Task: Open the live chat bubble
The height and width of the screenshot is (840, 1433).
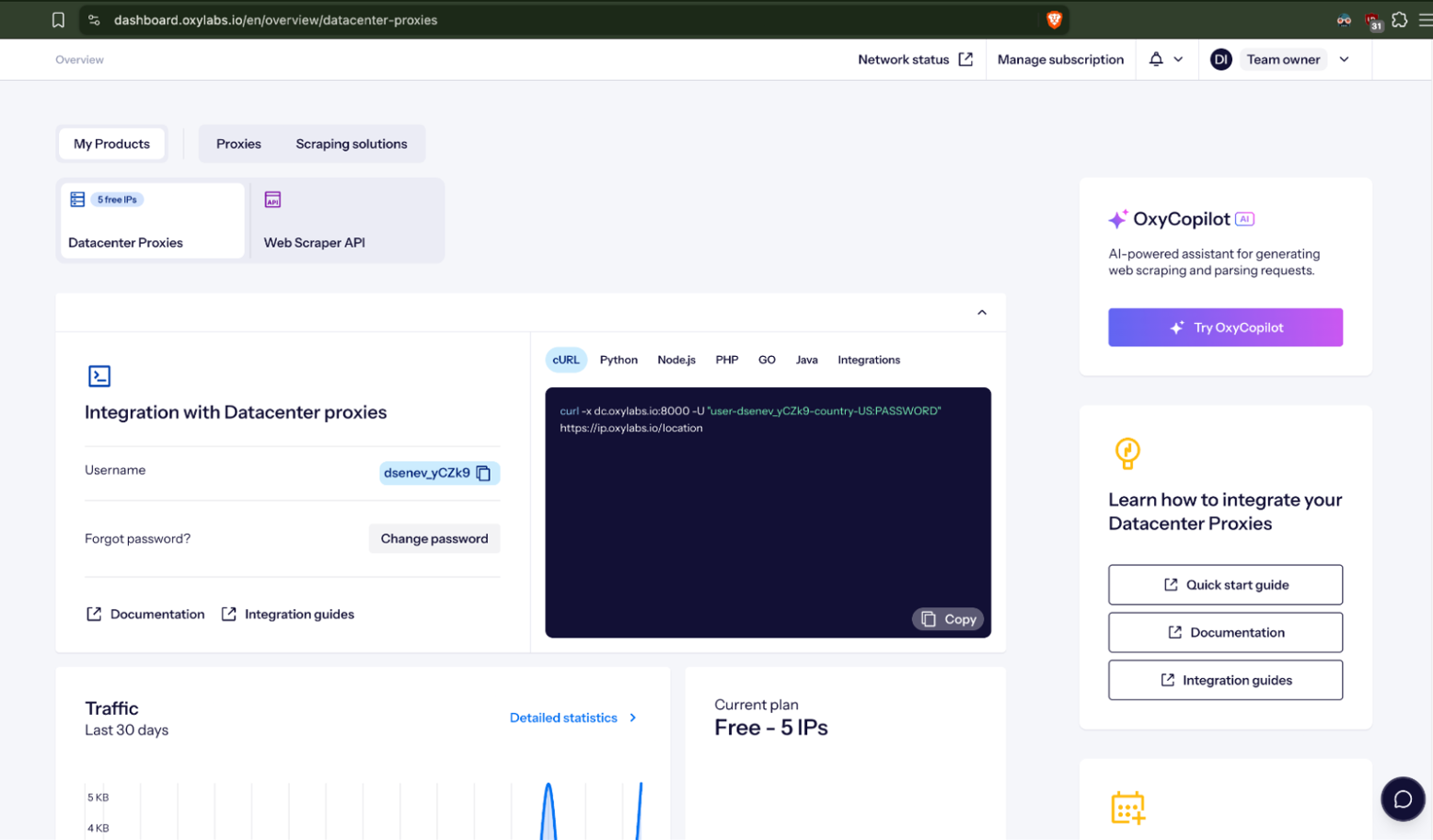Action: (x=1403, y=800)
